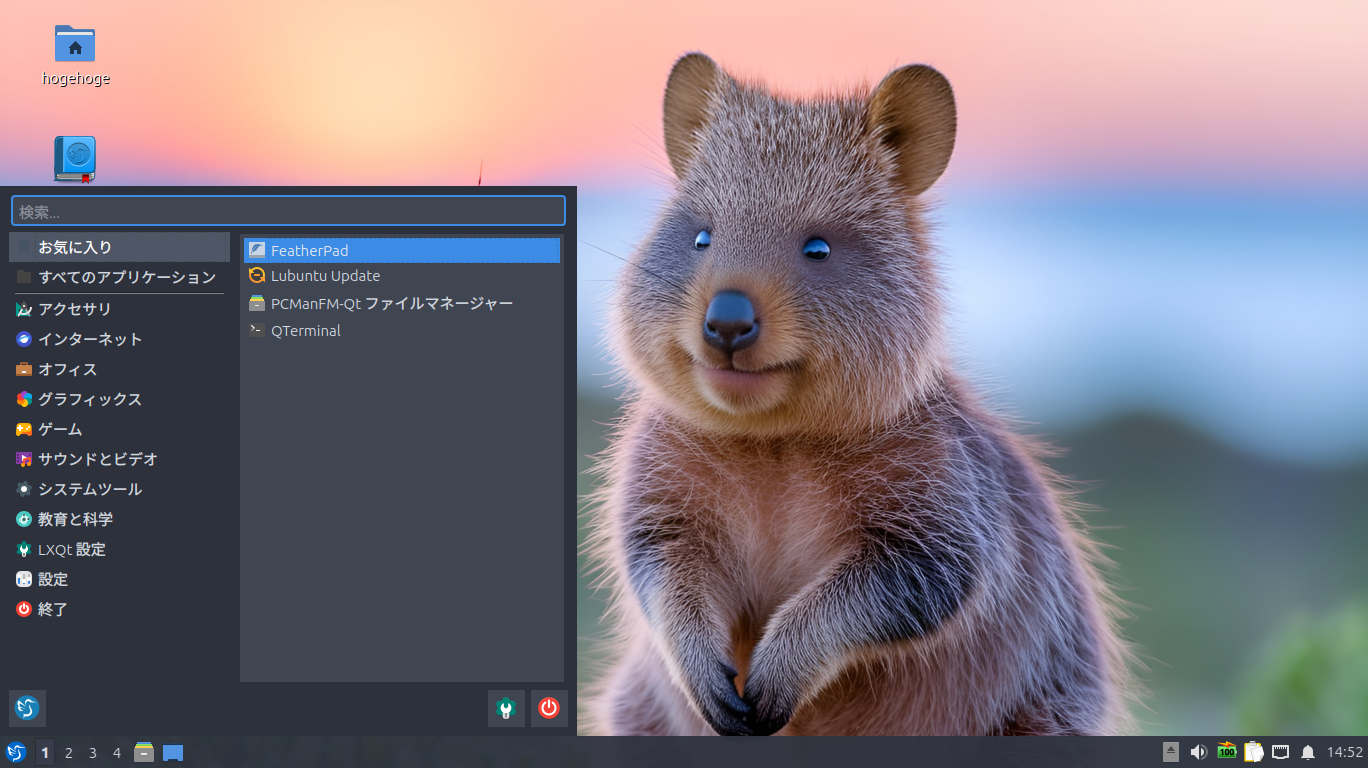Image resolution: width=1368 pixels, height=768 pixels.
Task: Toggle show desktop in the taskbar
Action: click(173, 752)
